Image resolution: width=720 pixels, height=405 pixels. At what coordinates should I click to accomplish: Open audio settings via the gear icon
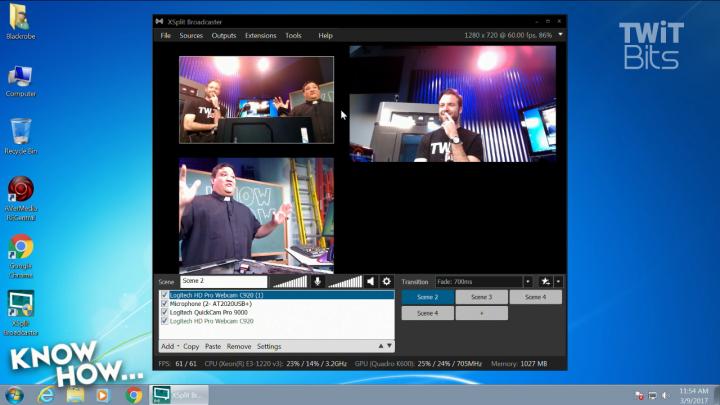pos(386,282)
